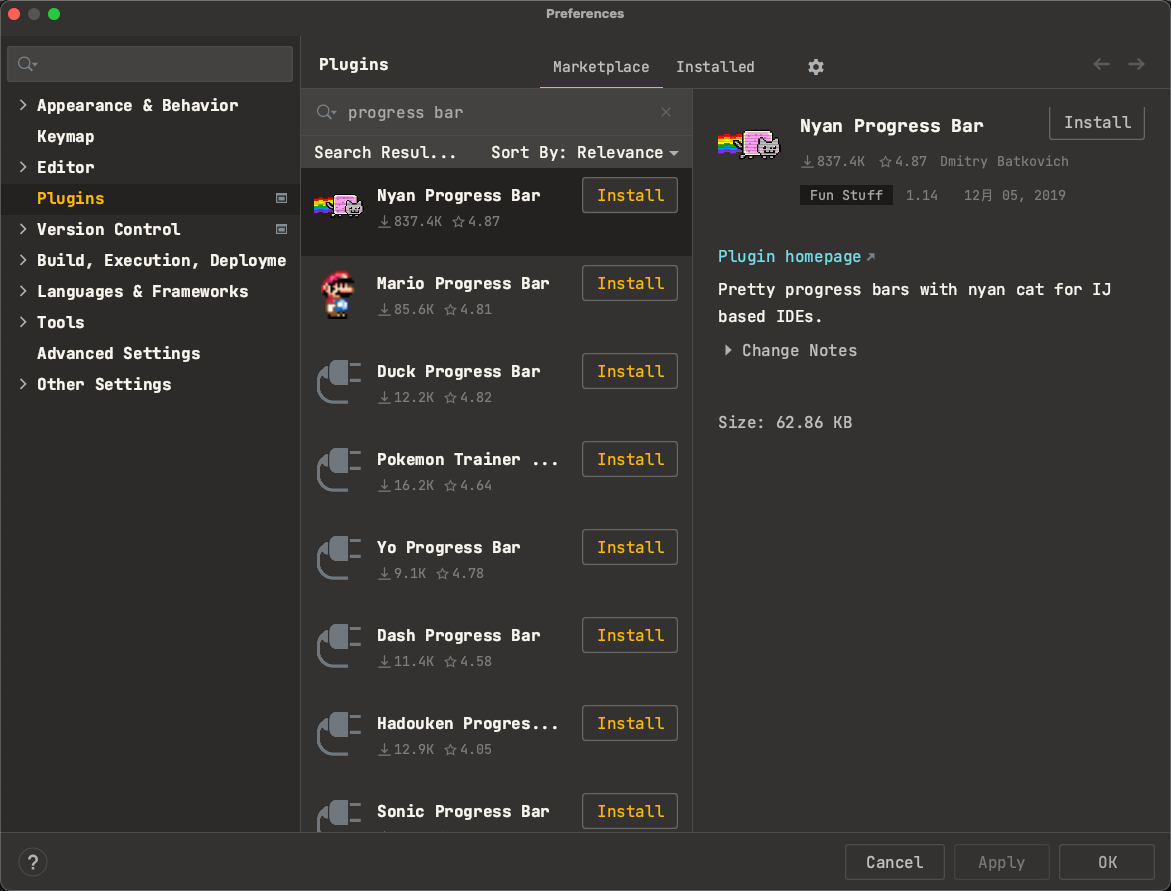Viewport: 1171px width, 891px height.
Task: Install Yo Progress Bar
Action: coord(630,547)
